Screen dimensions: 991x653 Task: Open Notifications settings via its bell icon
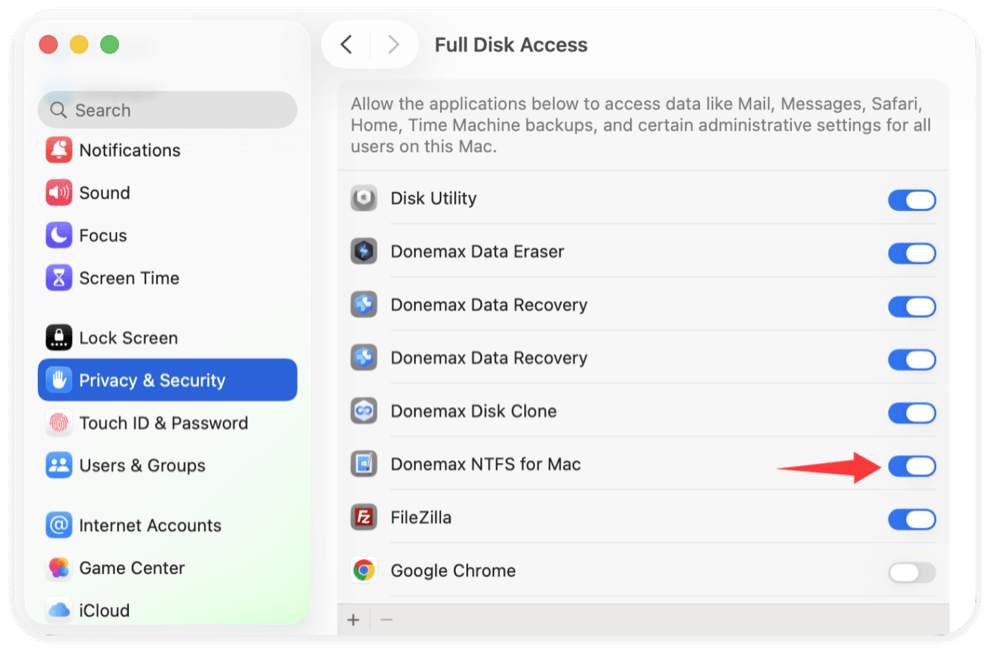tap(58, 150)
